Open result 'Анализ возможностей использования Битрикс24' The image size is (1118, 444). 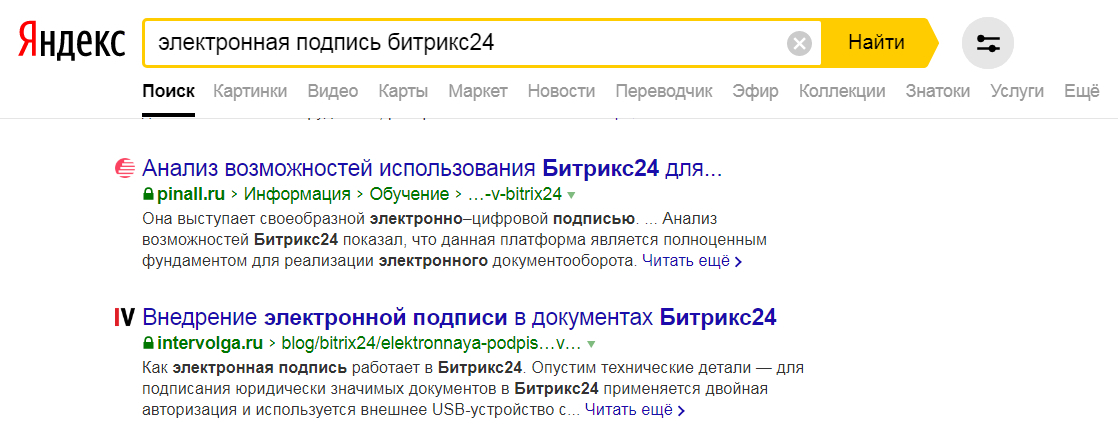433,169
